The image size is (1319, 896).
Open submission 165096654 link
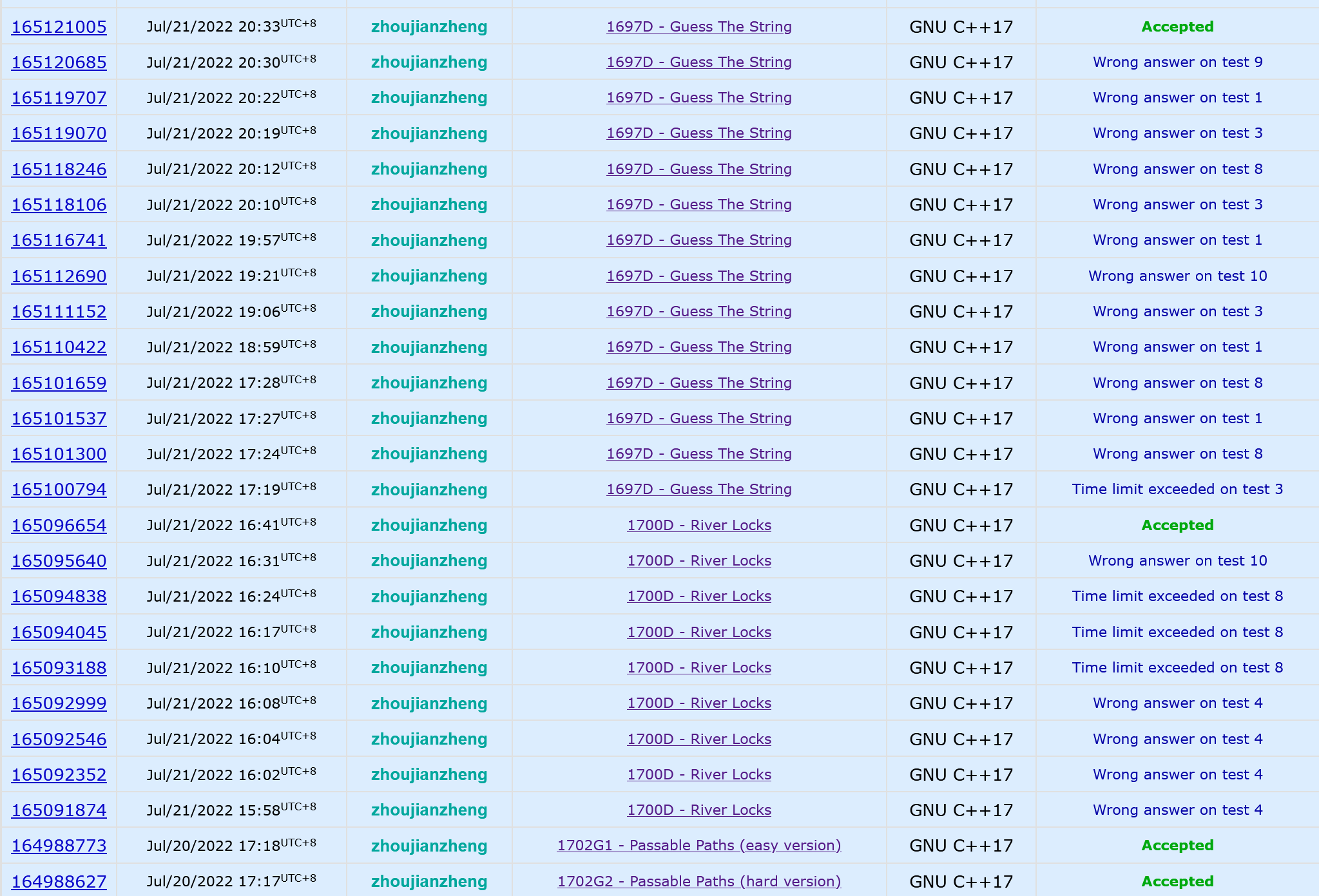pyautogui.click(x=59, y=526)
